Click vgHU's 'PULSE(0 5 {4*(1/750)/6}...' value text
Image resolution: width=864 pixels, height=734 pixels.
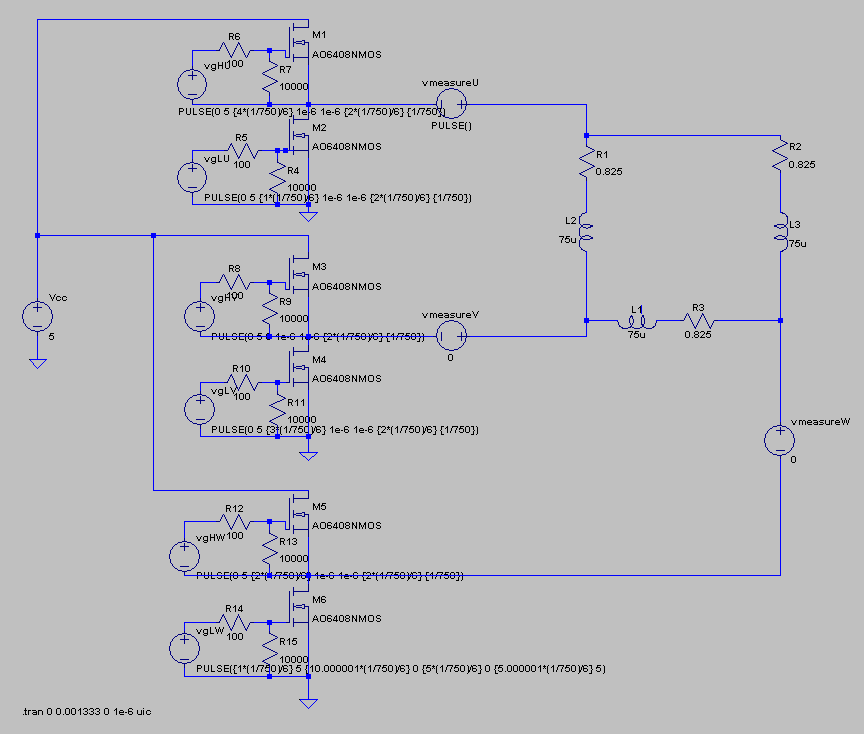click(311, 112)
